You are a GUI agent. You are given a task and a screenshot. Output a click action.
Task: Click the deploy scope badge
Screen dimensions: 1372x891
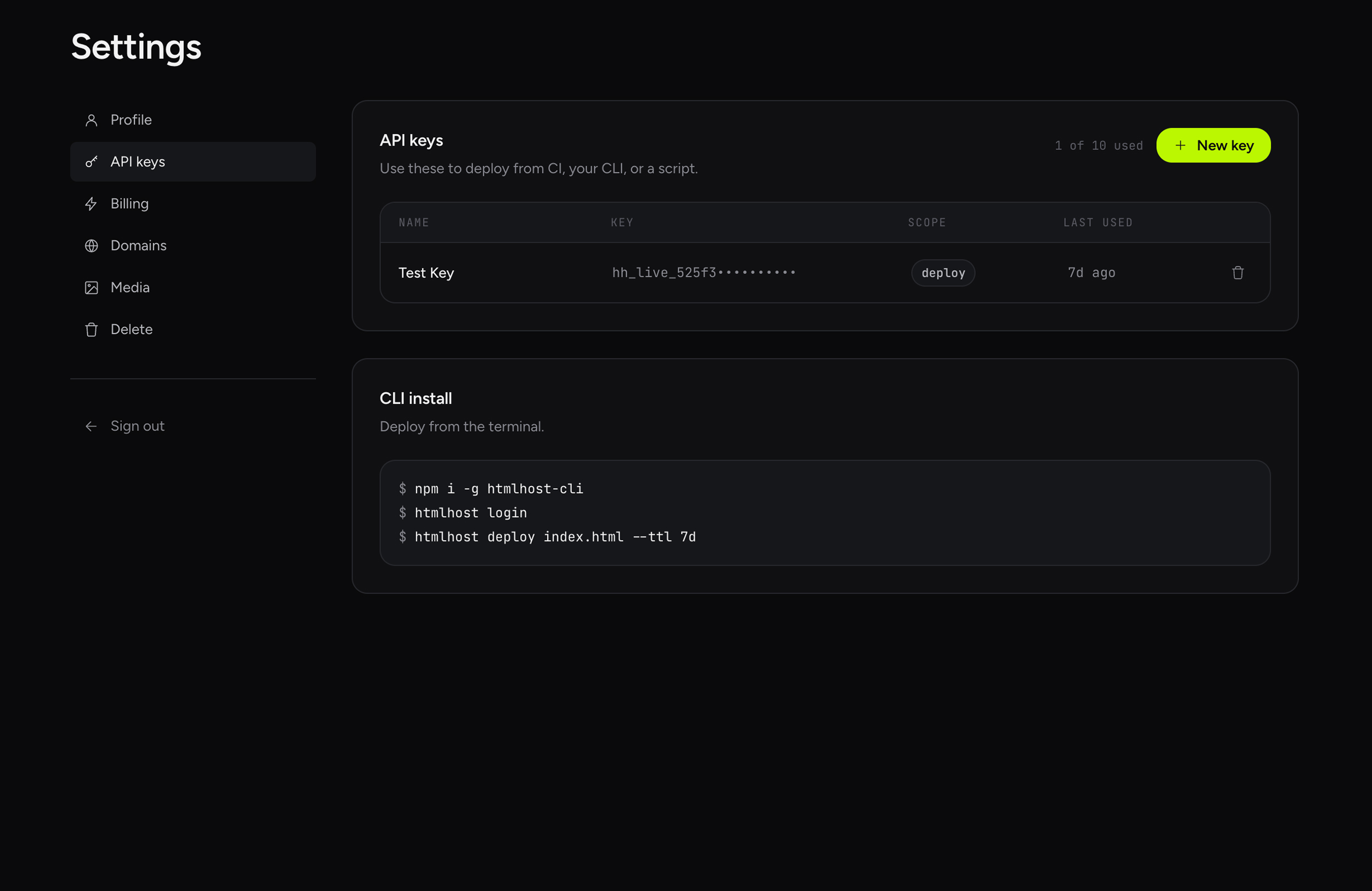(942, 273)
